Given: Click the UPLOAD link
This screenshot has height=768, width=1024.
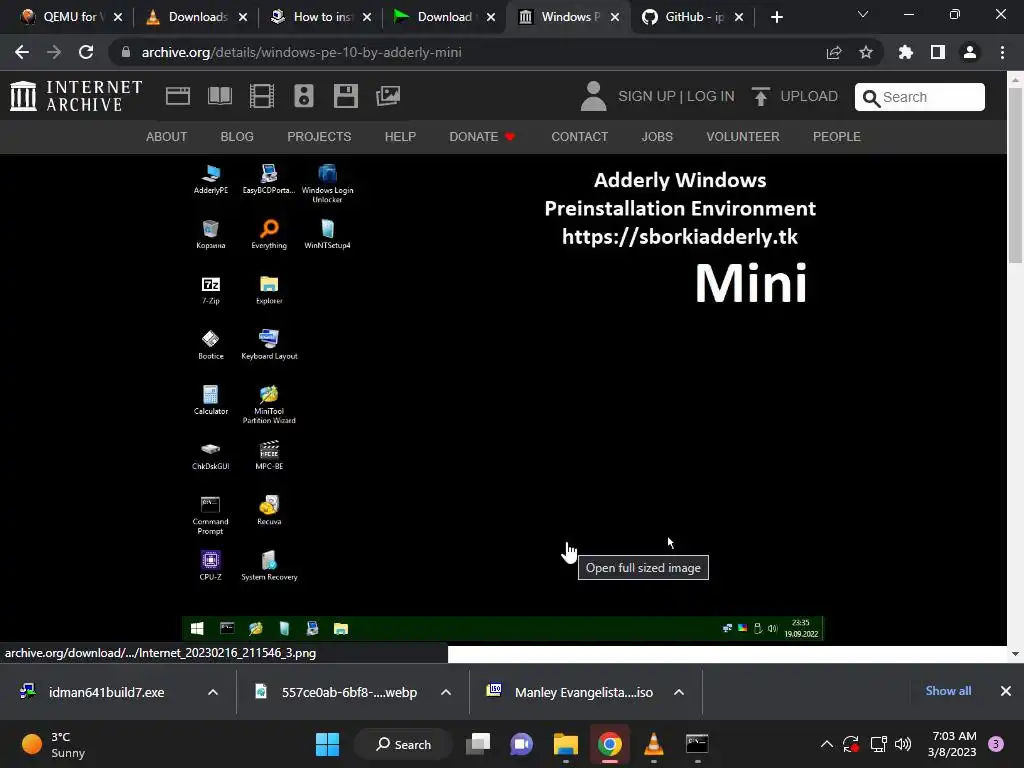Looking at the screenshot, I should [x=809, y=96].
